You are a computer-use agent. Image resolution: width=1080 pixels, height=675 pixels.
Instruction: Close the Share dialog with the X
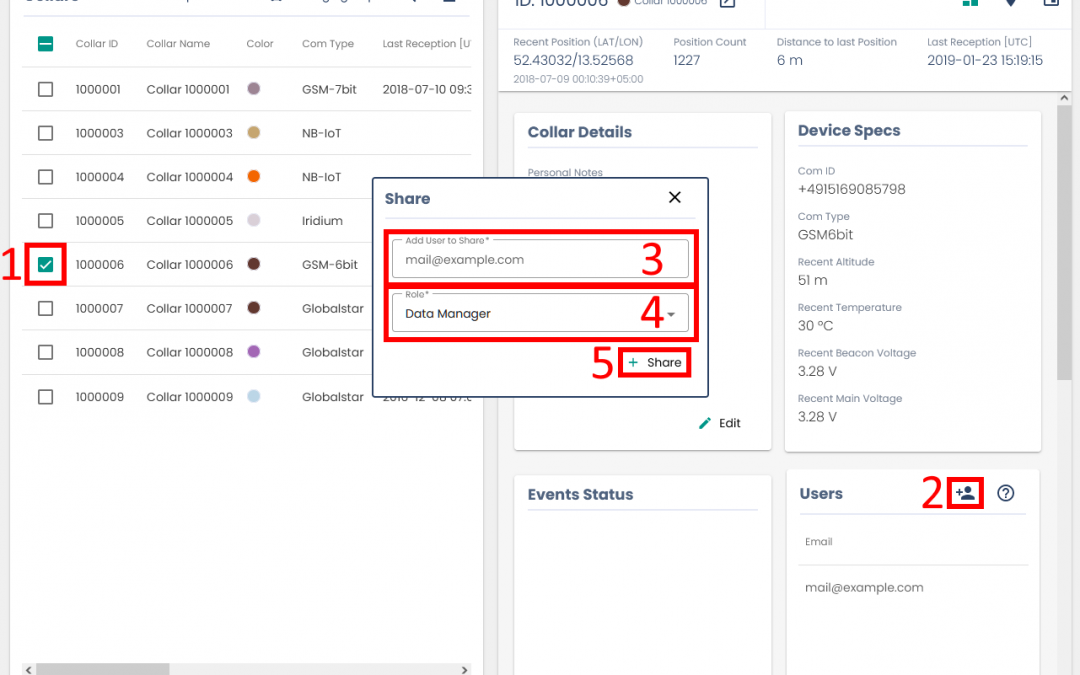[675, 198]
